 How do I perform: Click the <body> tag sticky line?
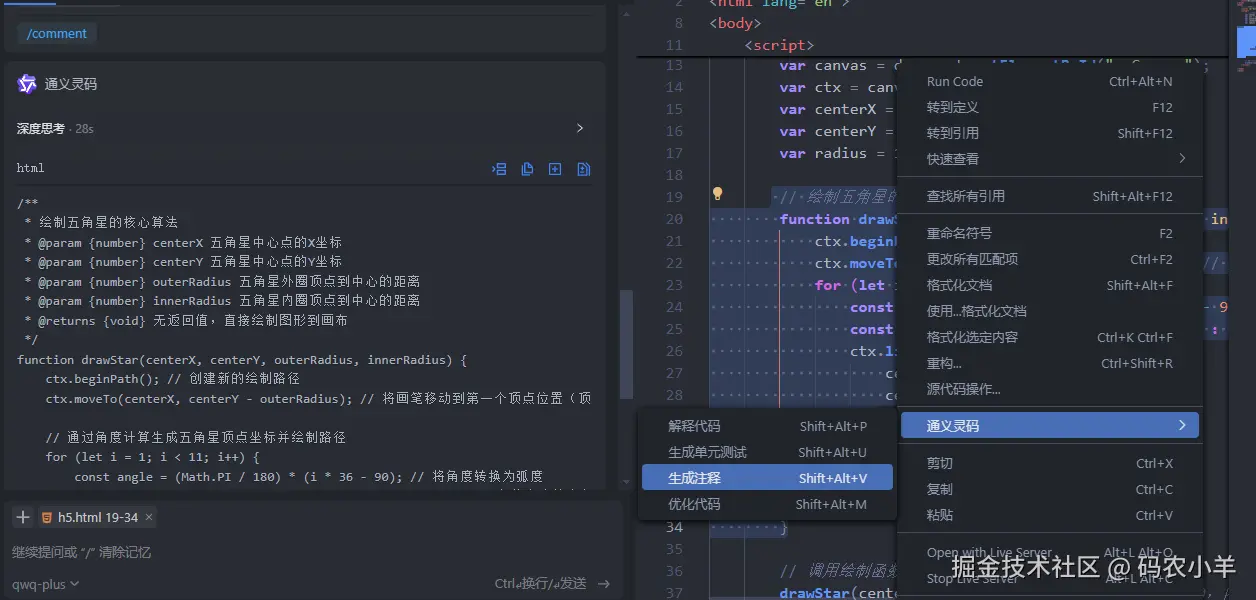[x=735, y=23]
